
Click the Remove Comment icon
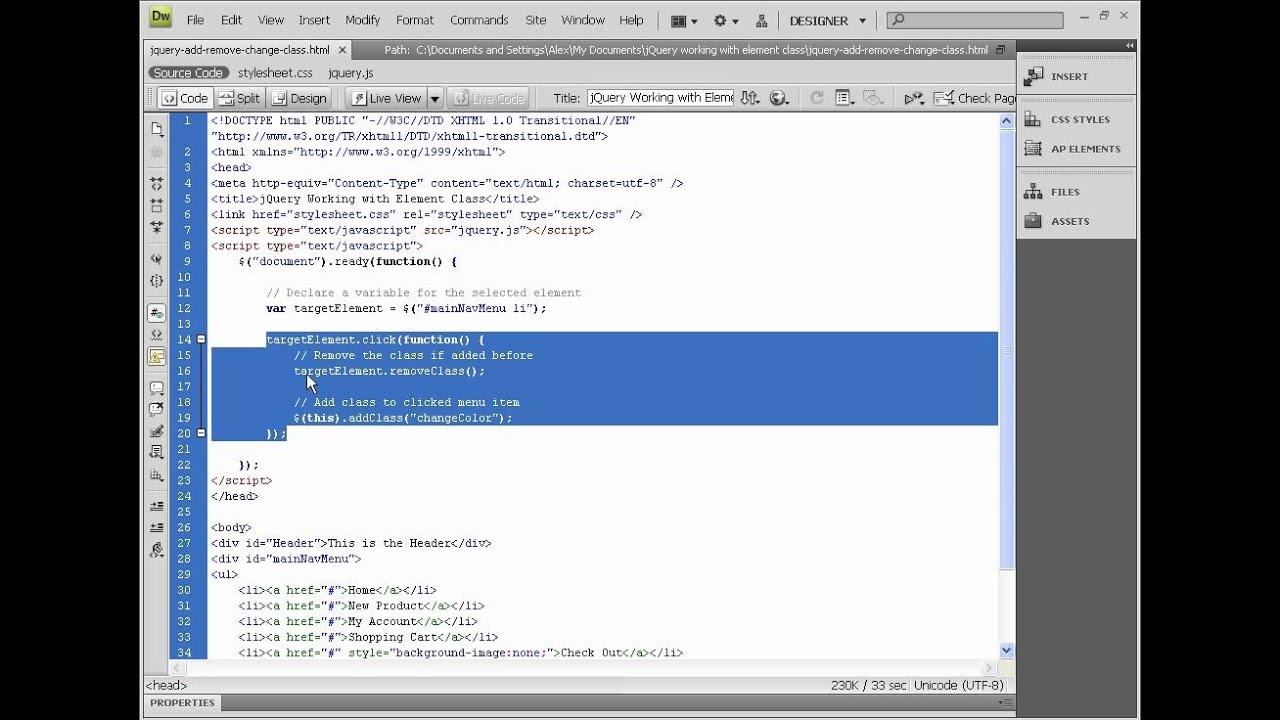(157, 409)
